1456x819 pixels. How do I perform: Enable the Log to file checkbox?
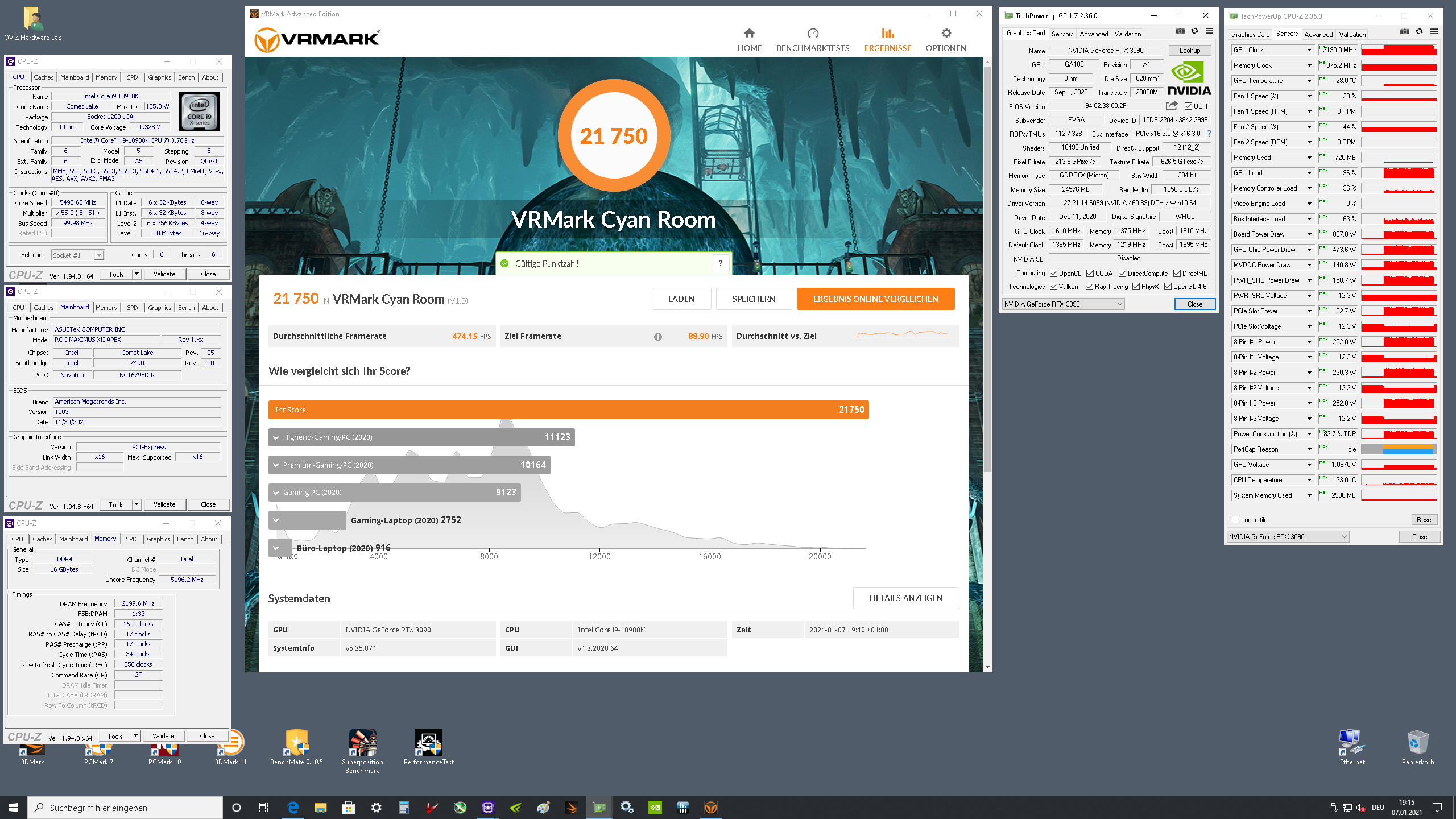pyautogui.click(x=1235, y=520)
